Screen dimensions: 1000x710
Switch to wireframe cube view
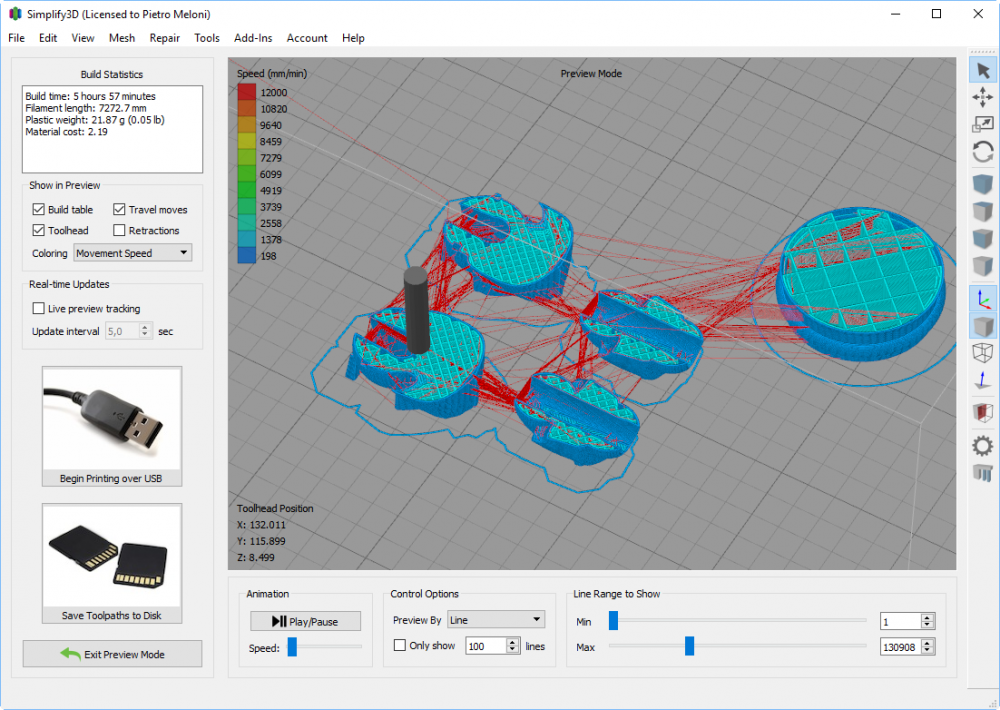coord(983,353)
